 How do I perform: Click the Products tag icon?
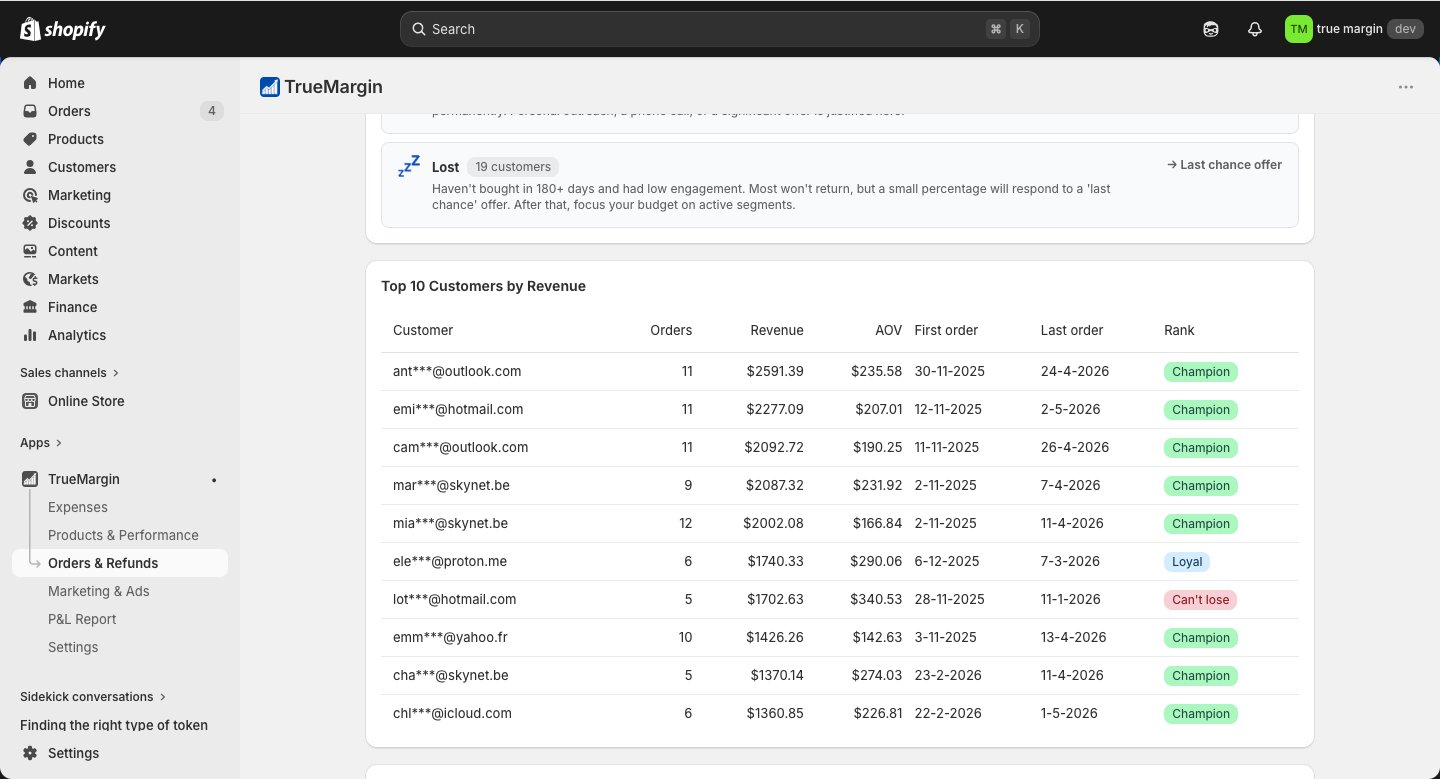[30, 139]
